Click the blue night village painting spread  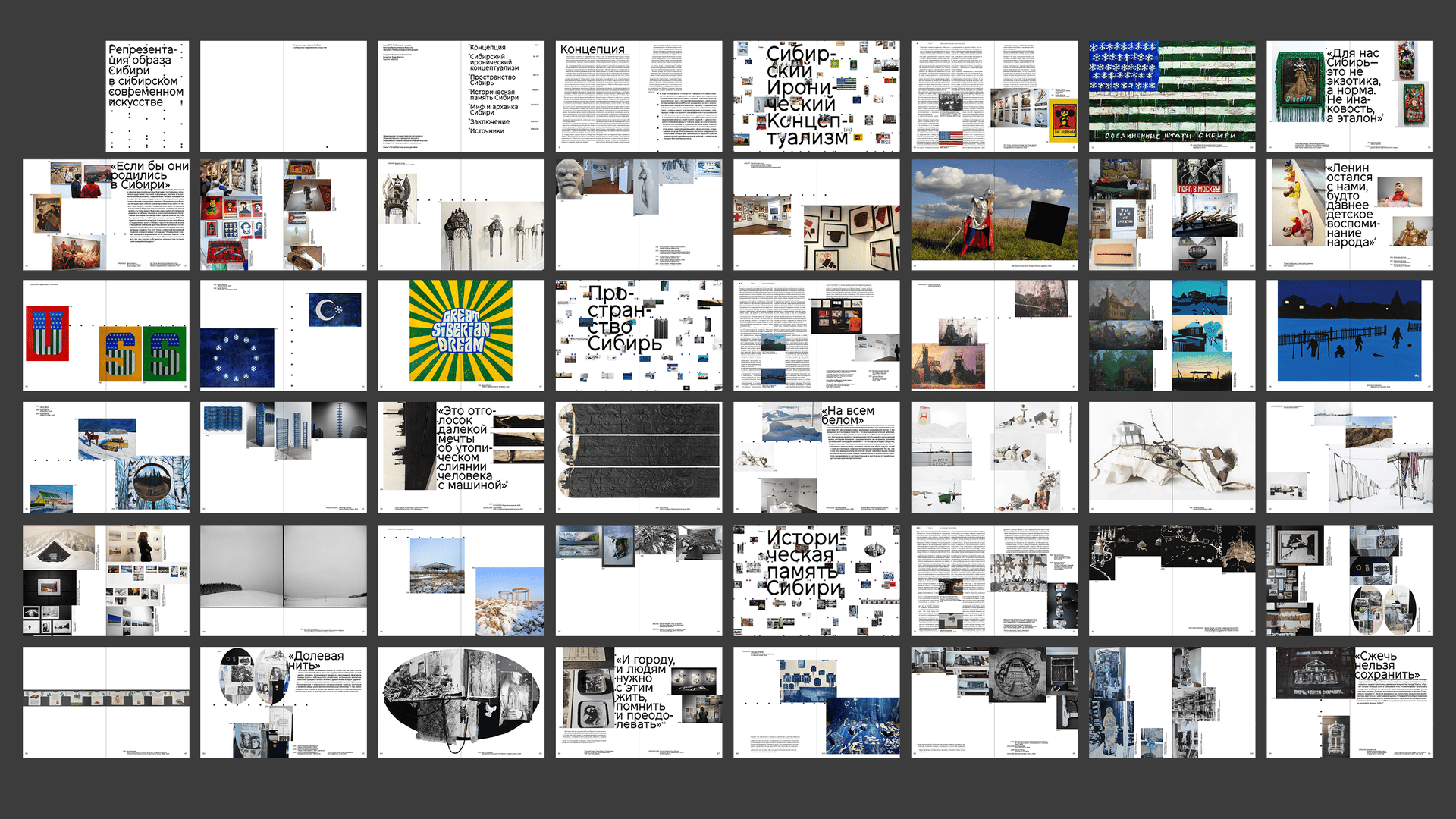[x=1349, y=336]
